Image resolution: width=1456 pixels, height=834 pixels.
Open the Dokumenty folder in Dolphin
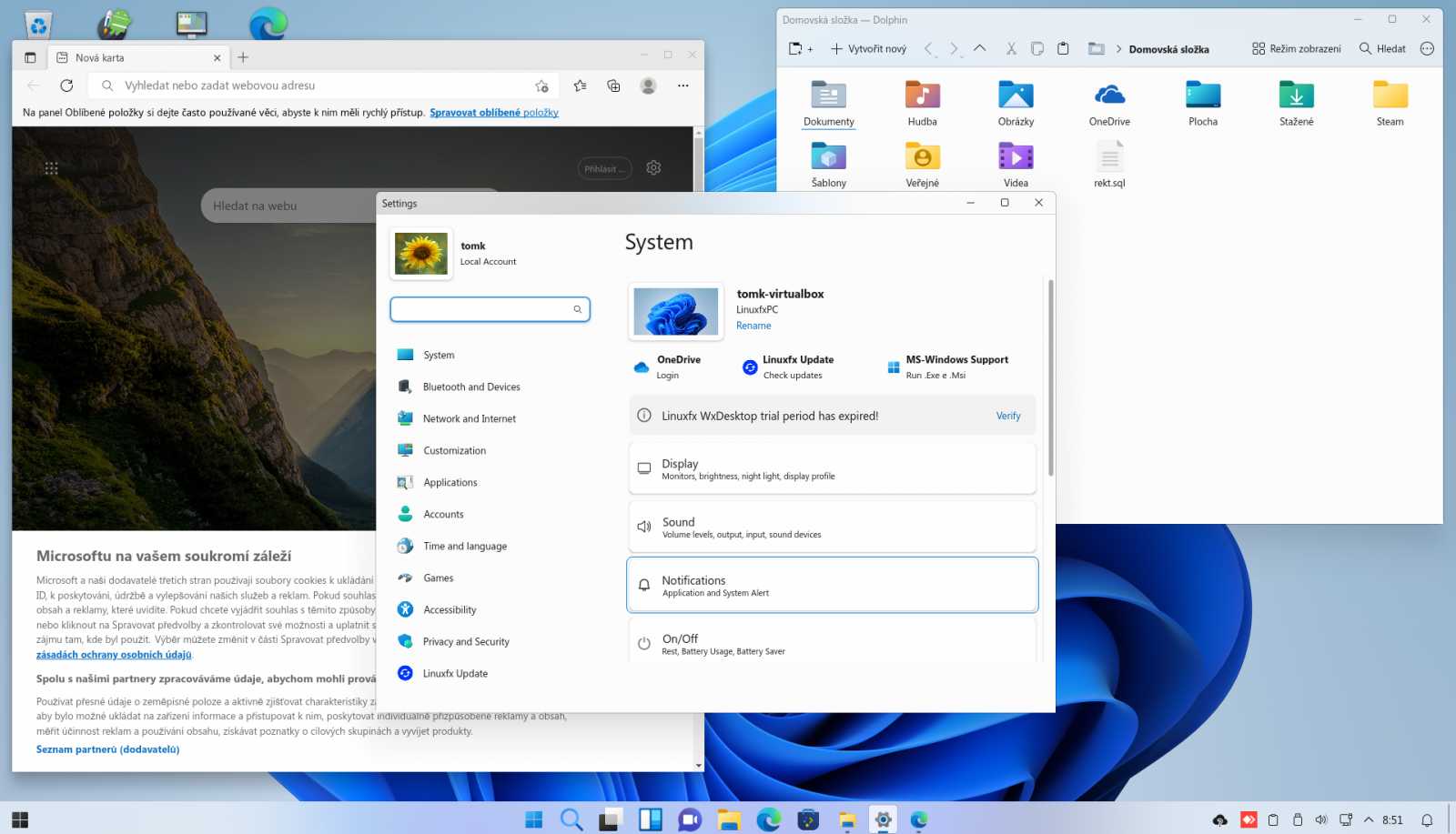(828, 103)
